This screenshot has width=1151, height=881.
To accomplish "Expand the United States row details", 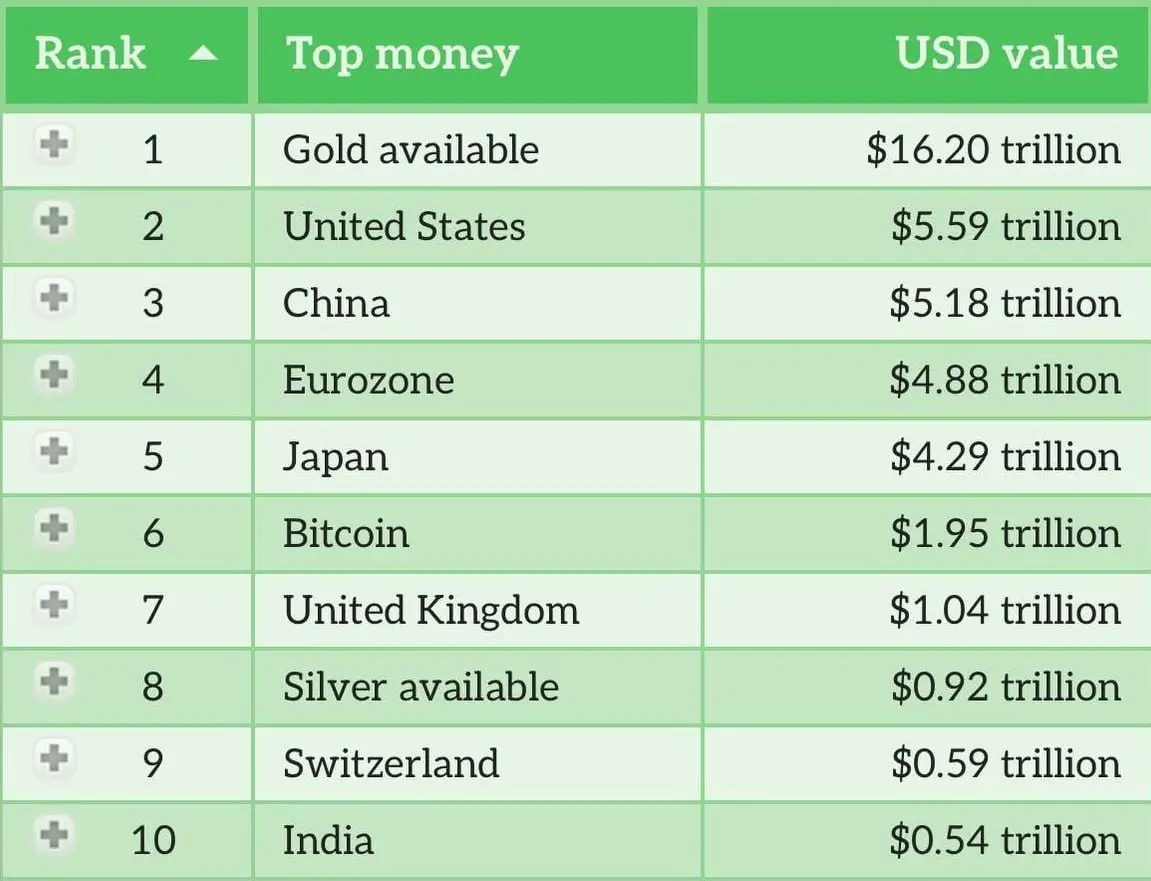I will click(x=54, y=221).
